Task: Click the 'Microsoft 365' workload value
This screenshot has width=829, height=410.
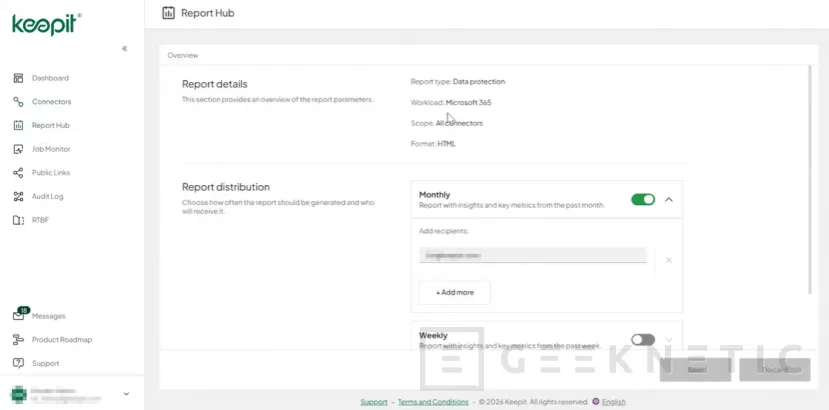Action: pos(468,102)
